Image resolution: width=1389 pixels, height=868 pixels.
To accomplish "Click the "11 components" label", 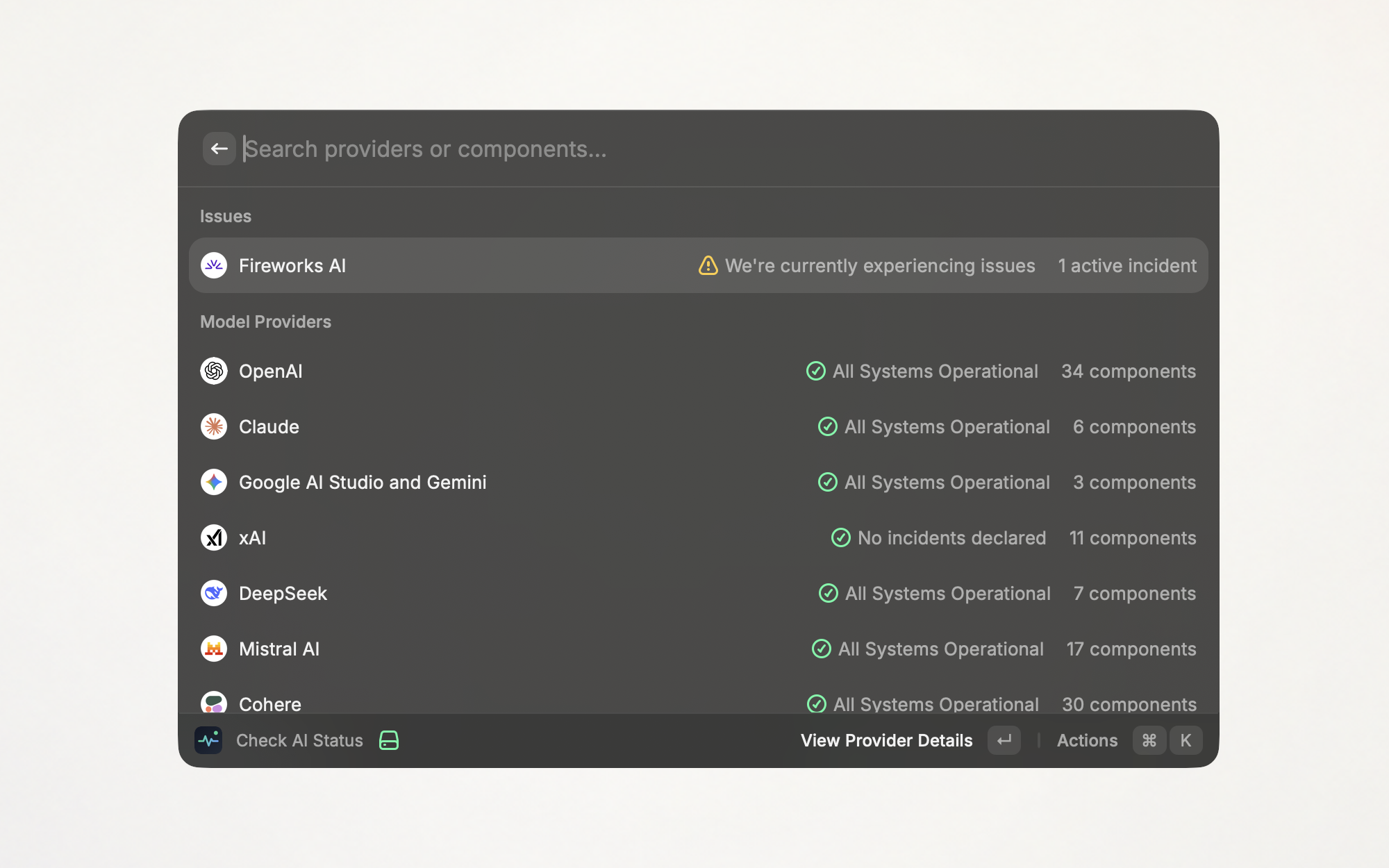I will tap(1133, 538).
